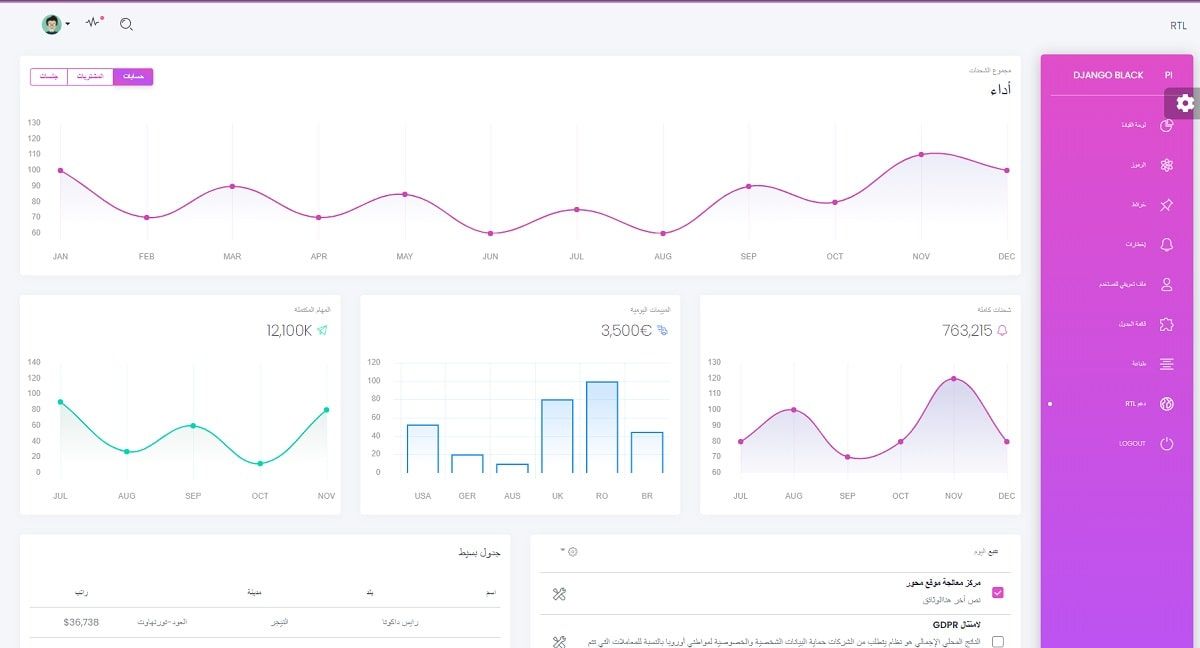Click the search magnifier in the top bar
1200x648 pixels.
[125, 24]
